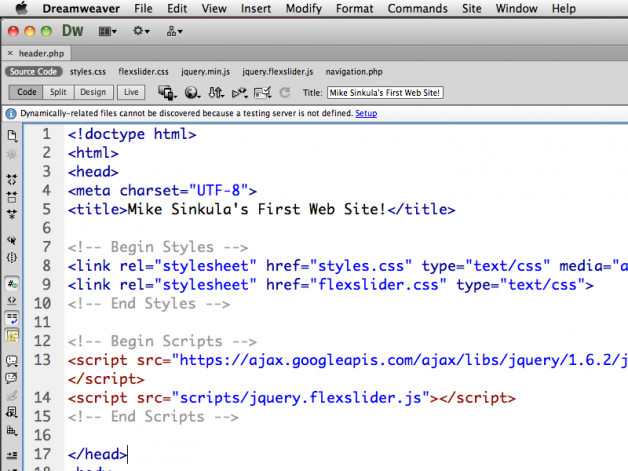Viewport: 628px width, 471px height.
Task: Open the View menu
Action: tap(214, 8)
